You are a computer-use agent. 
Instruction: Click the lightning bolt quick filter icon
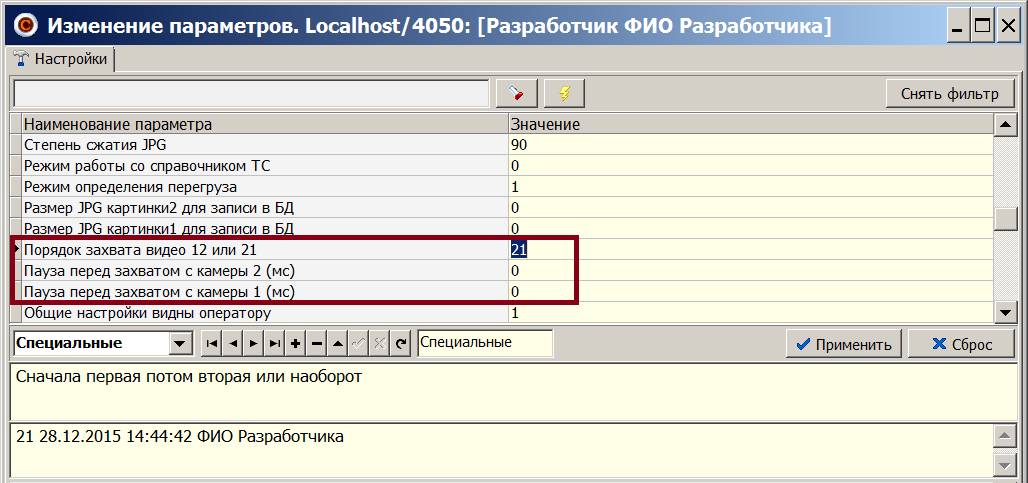(564, 94)
